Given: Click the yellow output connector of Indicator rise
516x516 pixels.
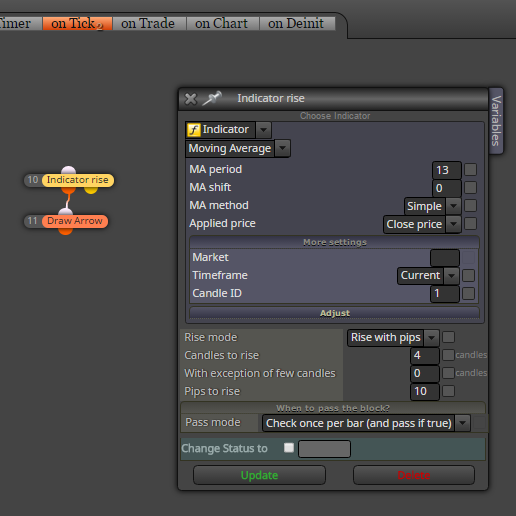Looking at the screenshot, I should (91, 190).
